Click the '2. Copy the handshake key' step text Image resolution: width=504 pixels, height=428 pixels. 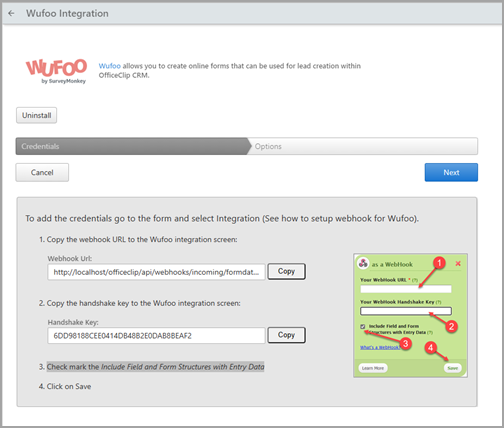[139, 303]
